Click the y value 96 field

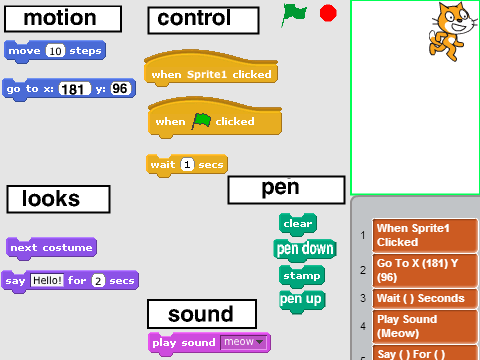tap(121, 89)
